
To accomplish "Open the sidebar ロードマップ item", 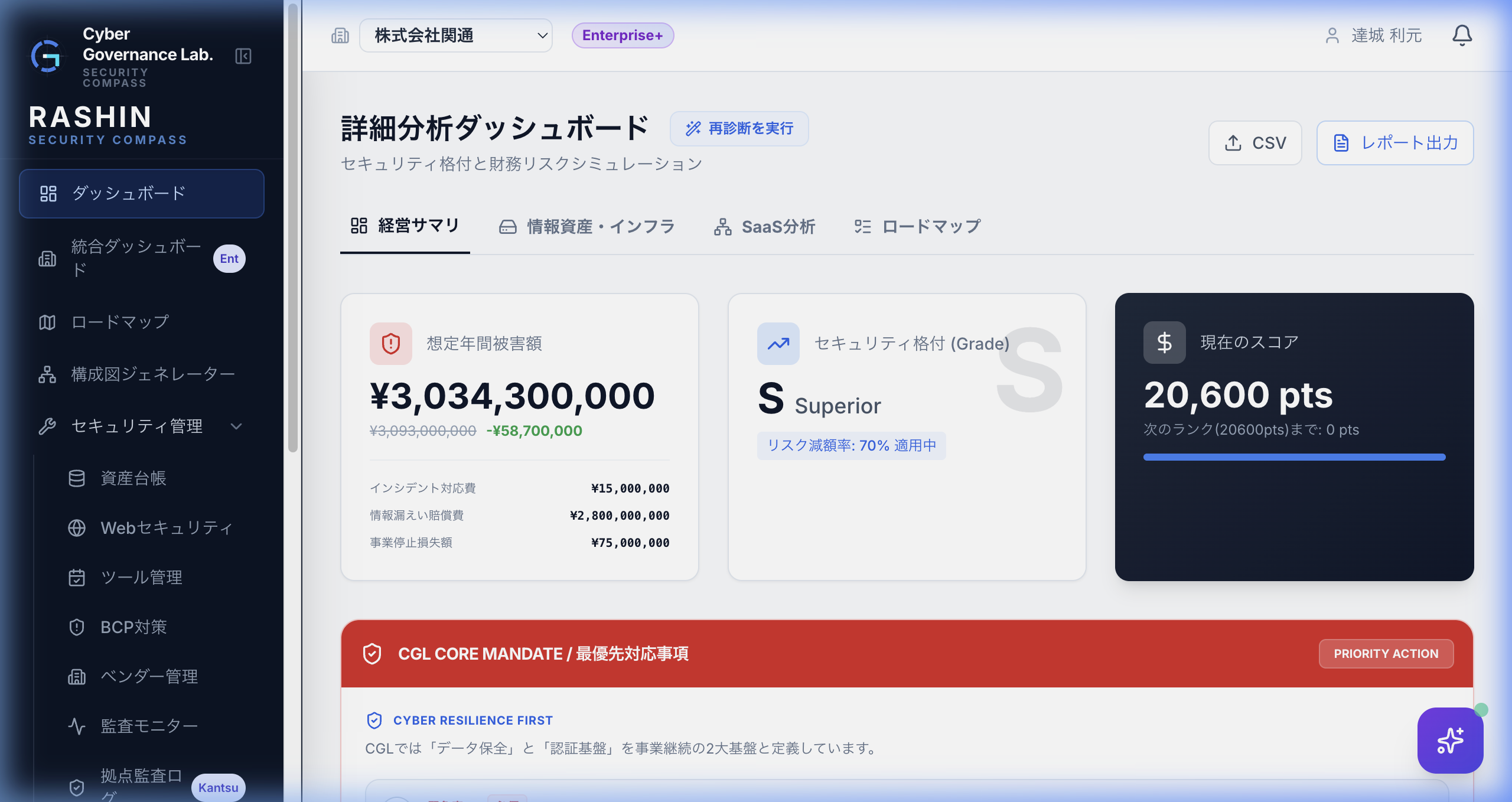I will 142,322.
